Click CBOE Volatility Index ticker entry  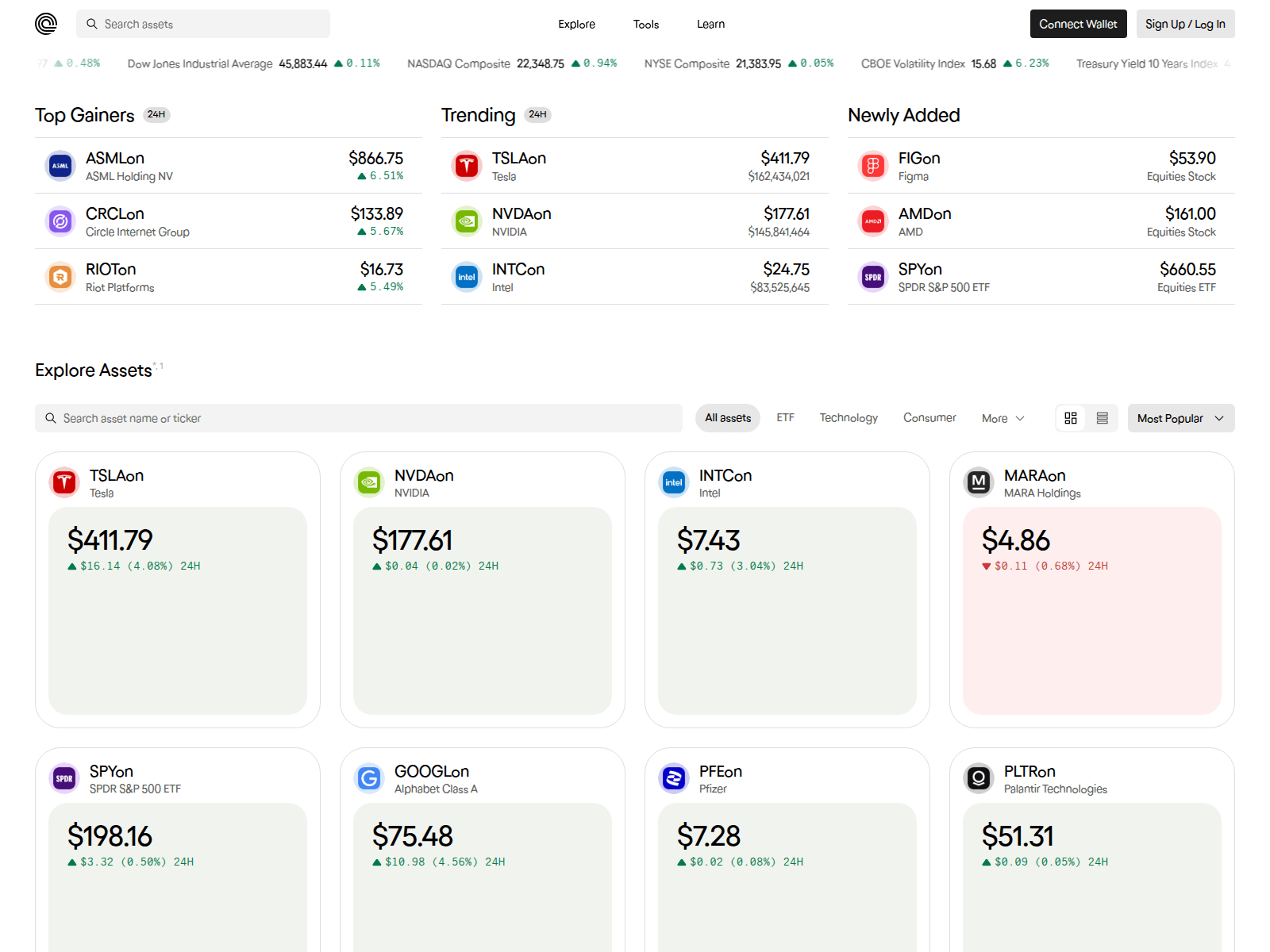pos(955,63)
